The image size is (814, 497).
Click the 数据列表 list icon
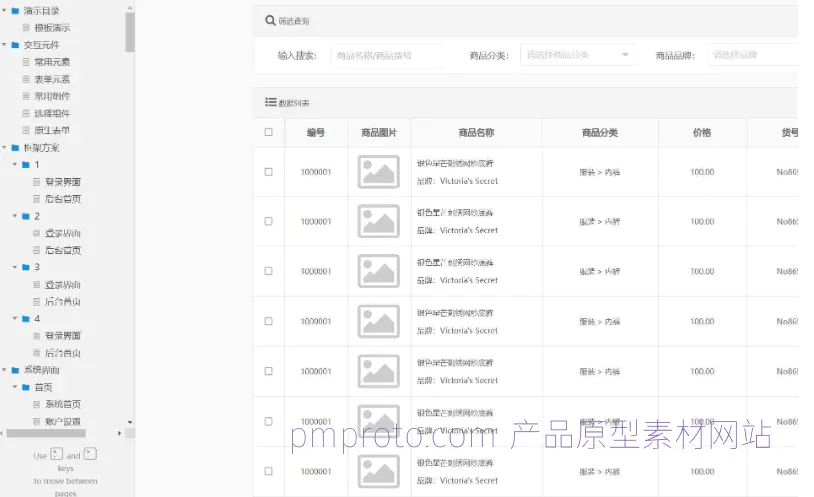coord(270,102)
